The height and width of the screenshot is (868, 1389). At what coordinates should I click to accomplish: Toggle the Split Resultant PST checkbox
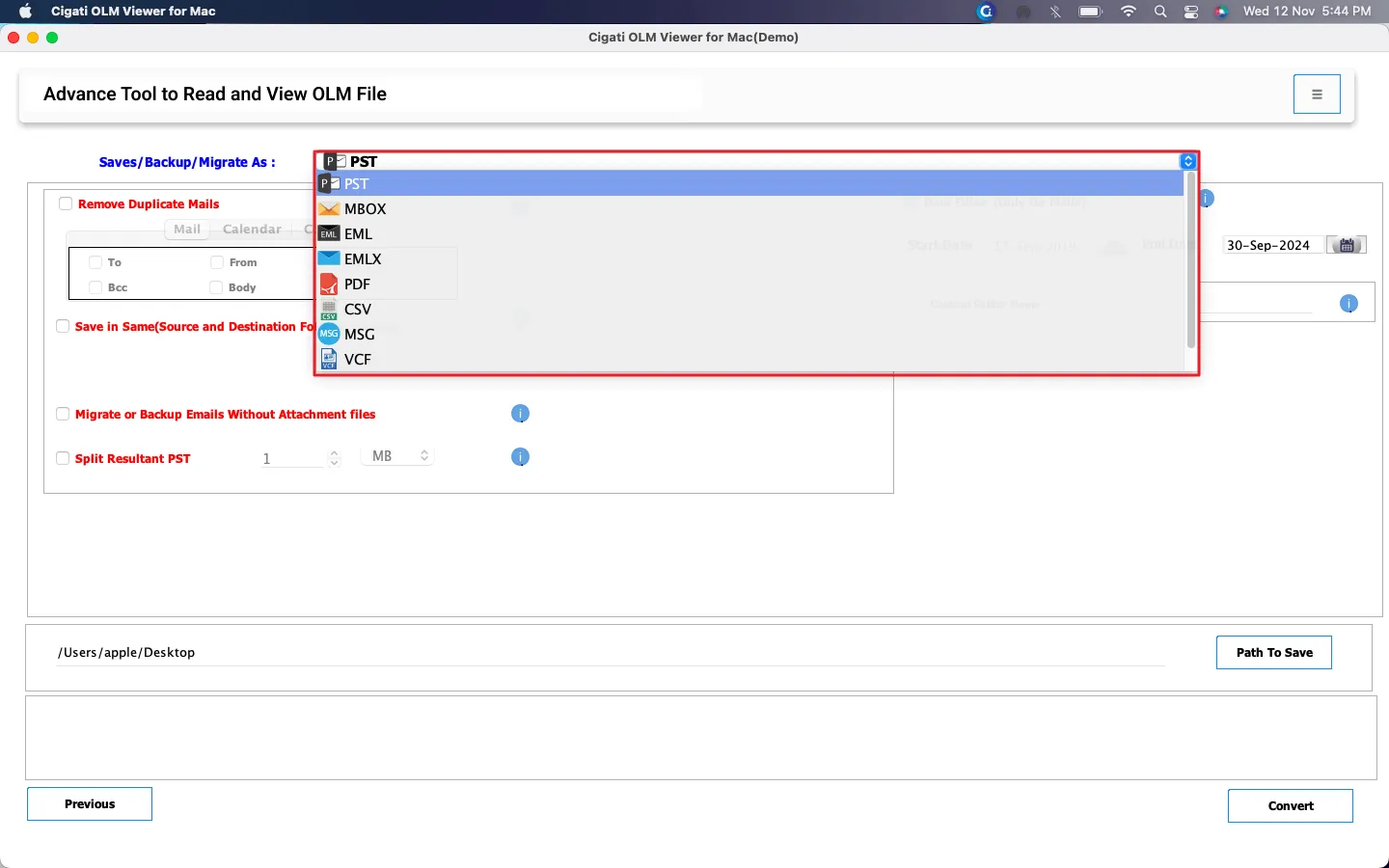(x=63, y=458)
